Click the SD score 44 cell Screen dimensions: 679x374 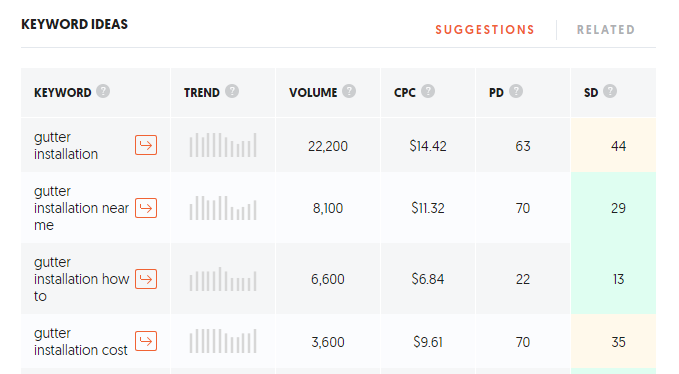613,145
